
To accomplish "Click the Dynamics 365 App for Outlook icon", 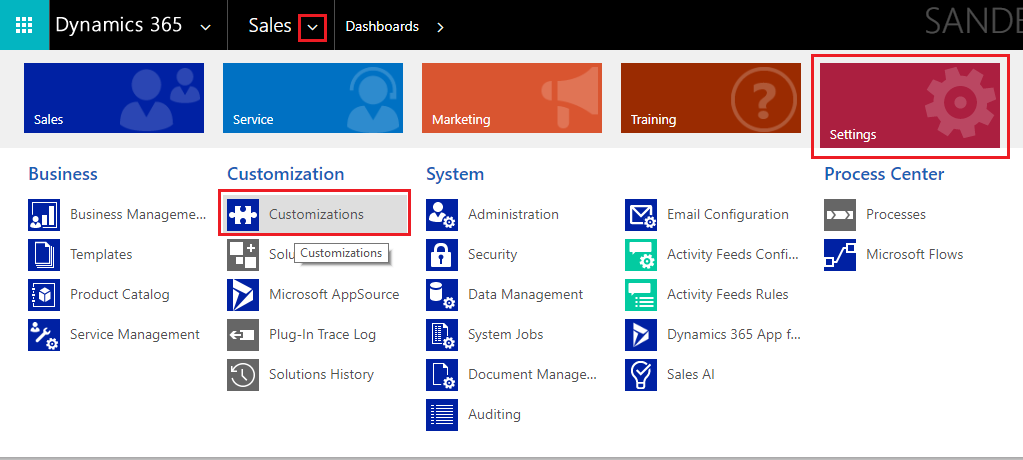I will coord(641,335).
